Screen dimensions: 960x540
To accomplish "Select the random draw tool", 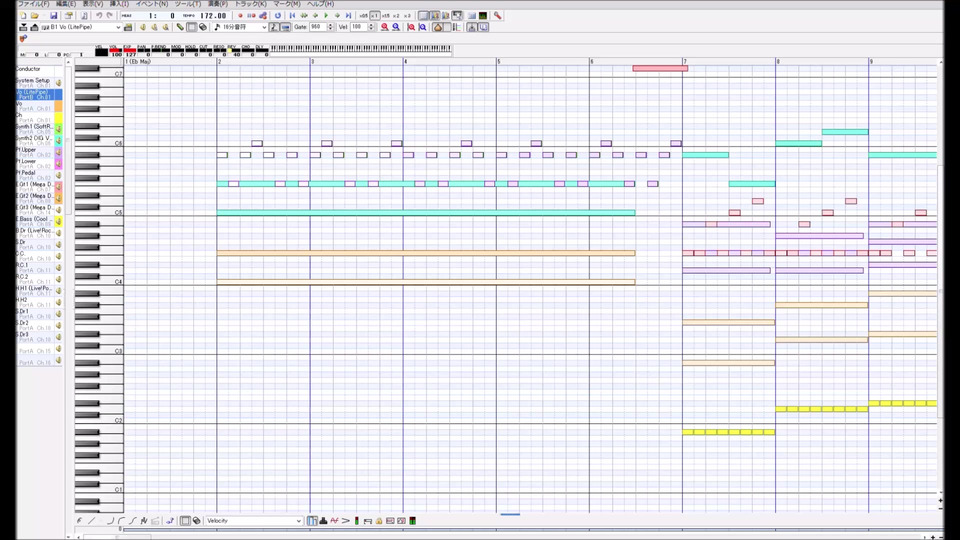I will (143, 520).
